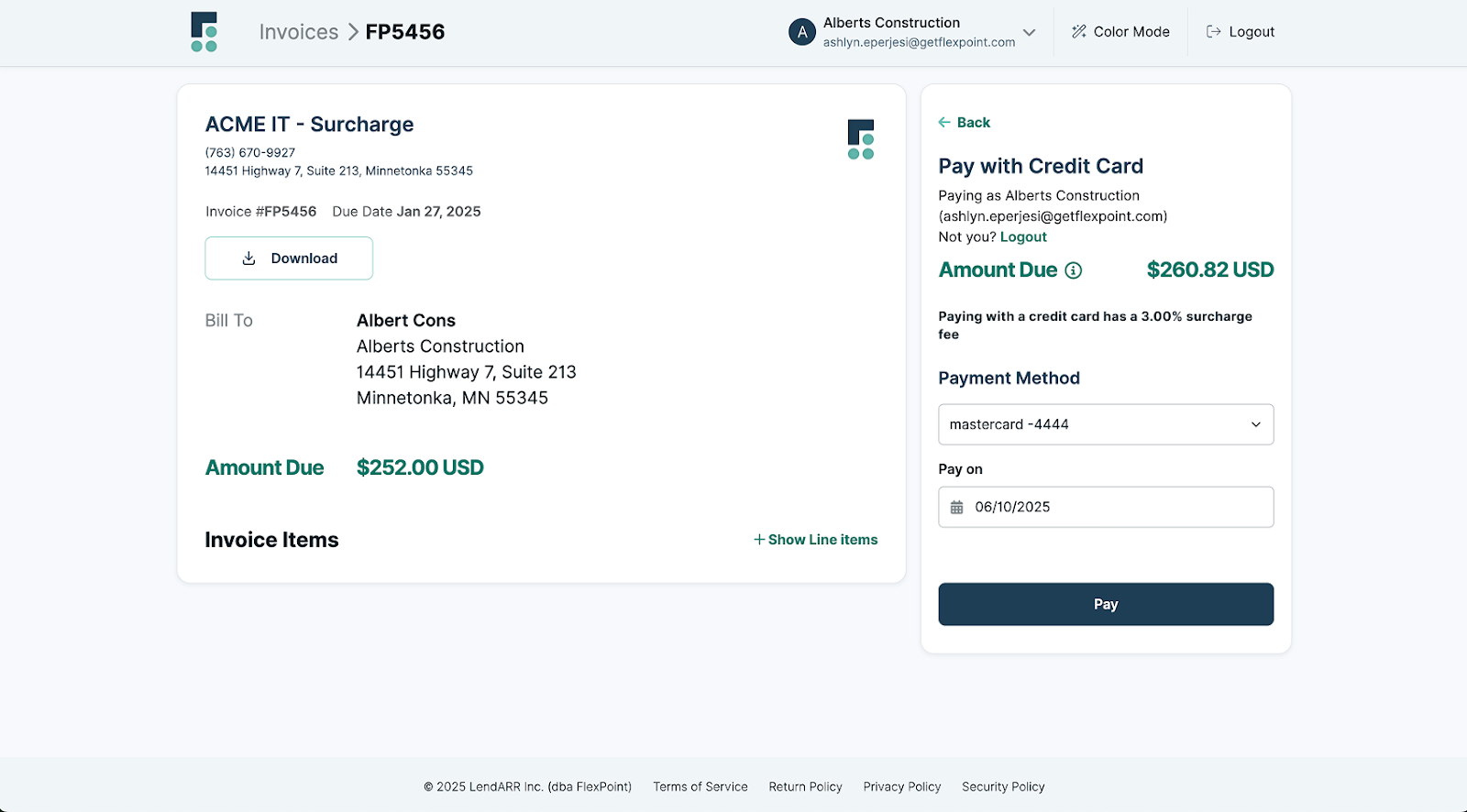Click the plus icon beside Show Line items
This screenshot has height=812, width=1467.
coord(758,540)
